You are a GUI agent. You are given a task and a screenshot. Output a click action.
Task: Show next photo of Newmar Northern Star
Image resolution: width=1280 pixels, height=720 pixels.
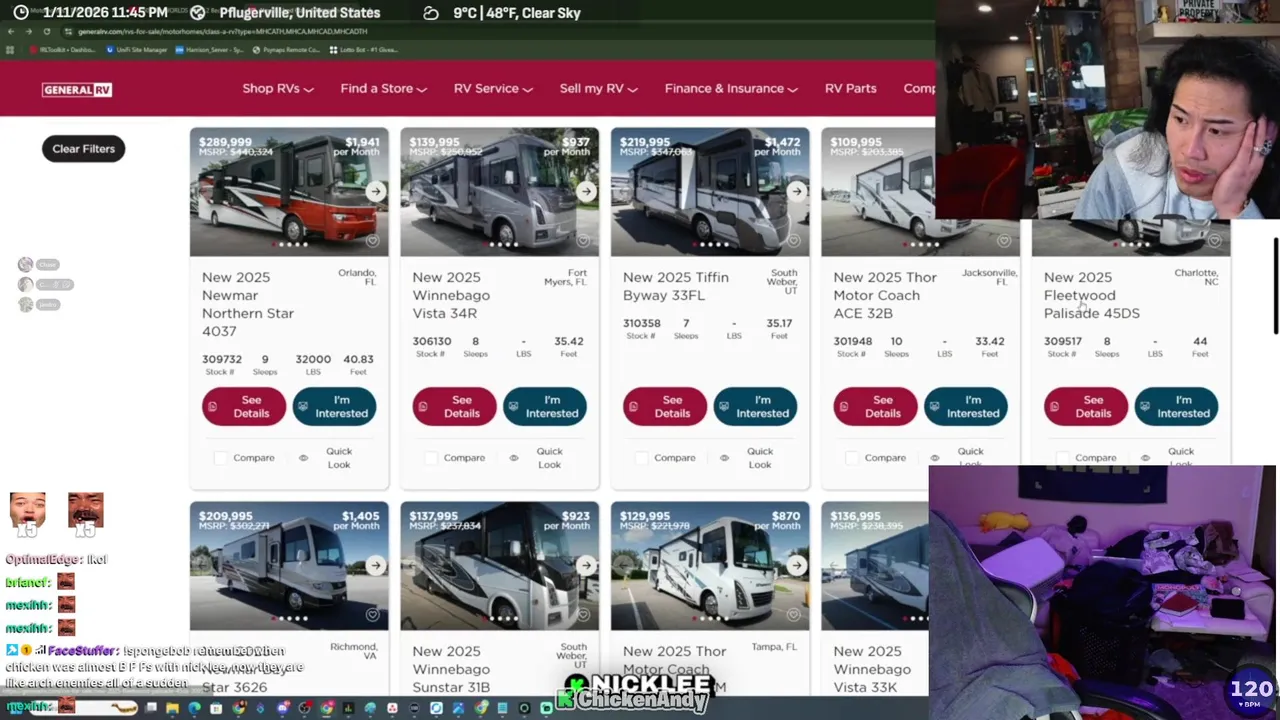point(375,191)
